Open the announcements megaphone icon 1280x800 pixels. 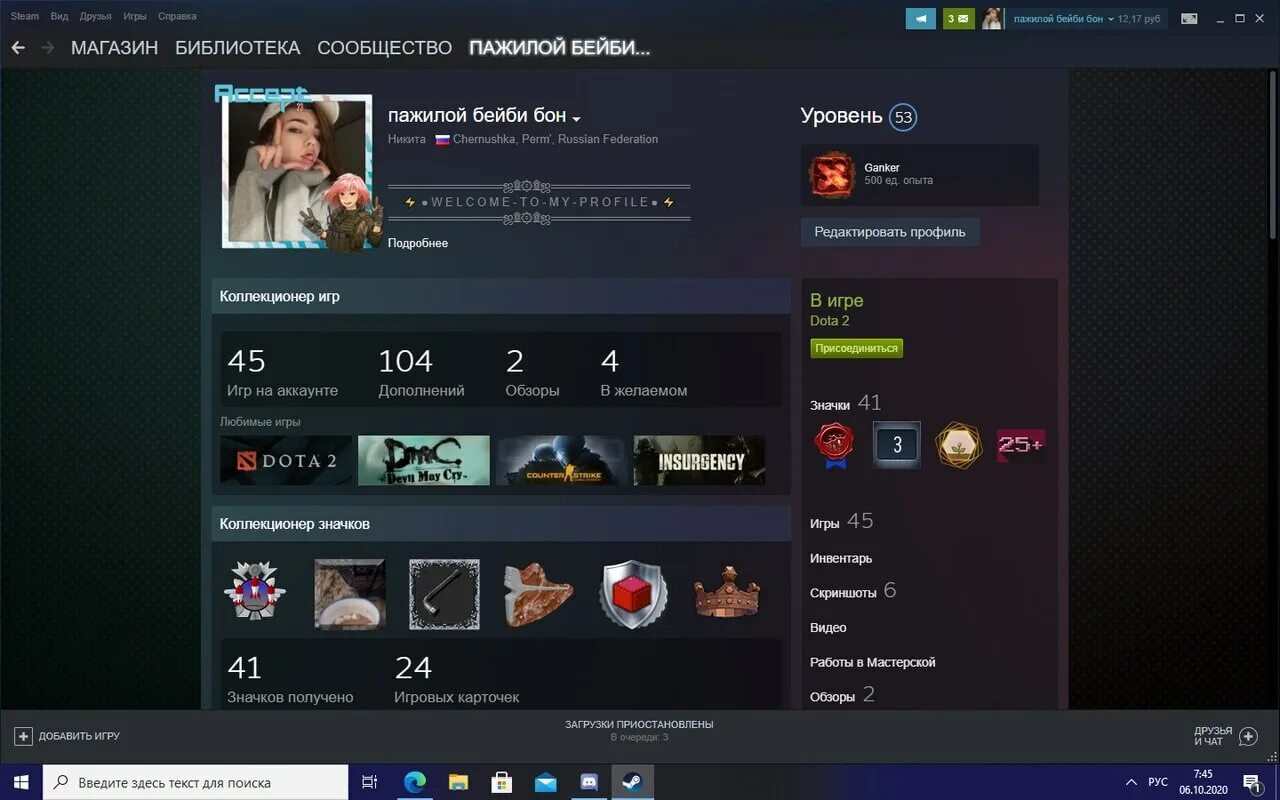point(921,18)
